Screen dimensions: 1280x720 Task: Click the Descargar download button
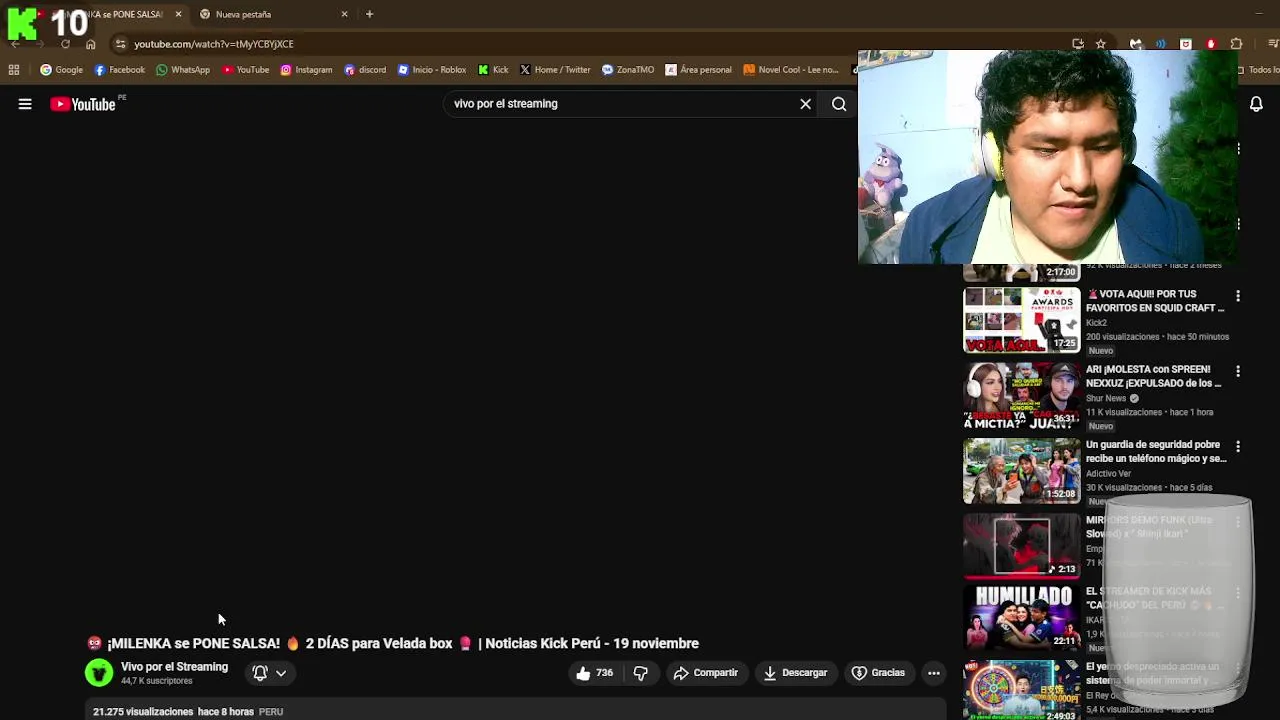(x=795, y=673)
